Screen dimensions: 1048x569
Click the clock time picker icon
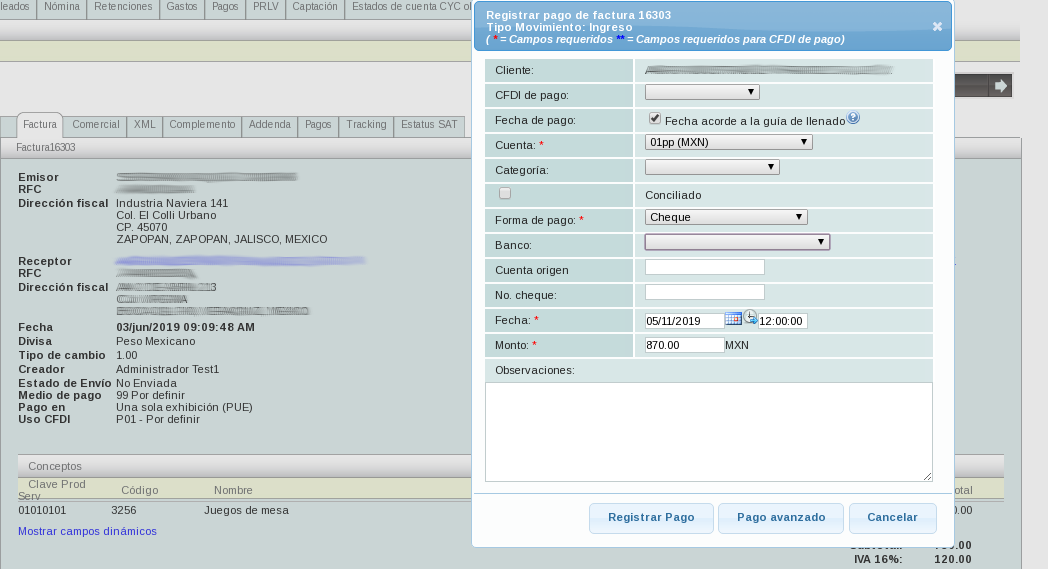pos(750,317)
